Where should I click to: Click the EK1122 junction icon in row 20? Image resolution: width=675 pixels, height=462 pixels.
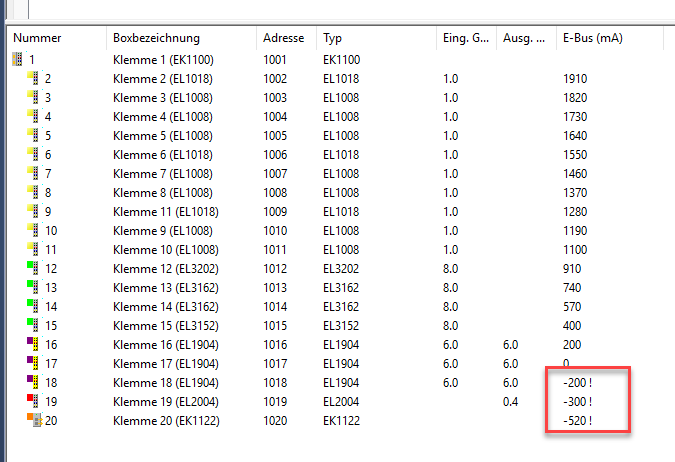(x=33, y=421)
